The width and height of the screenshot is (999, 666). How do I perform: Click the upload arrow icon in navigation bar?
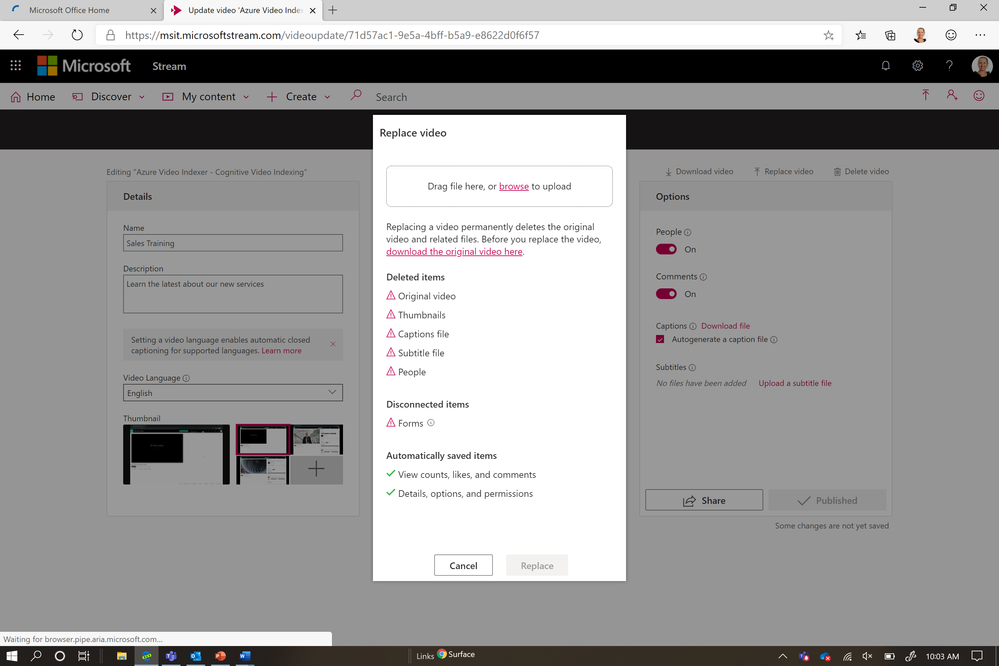pos(925,96)
